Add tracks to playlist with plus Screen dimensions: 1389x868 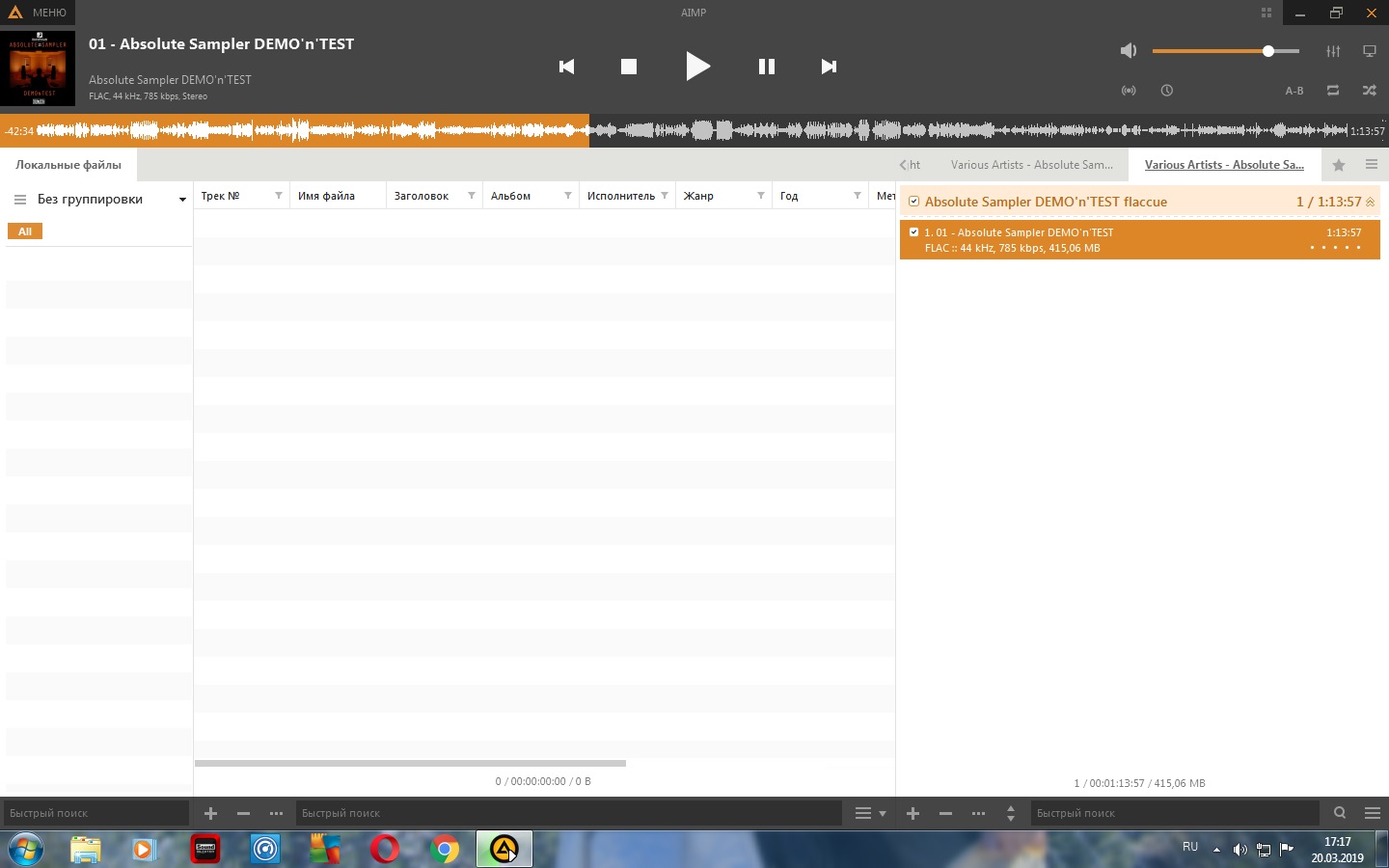click(912, 813)
